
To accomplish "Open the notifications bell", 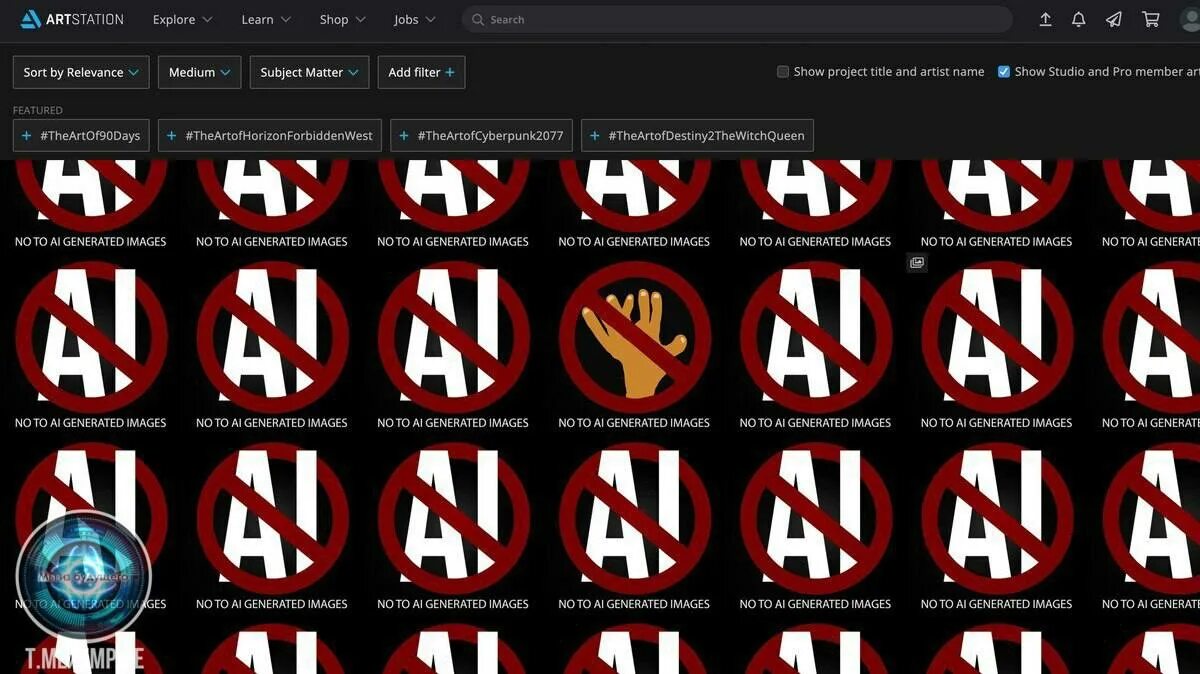I will (1079, 19).
